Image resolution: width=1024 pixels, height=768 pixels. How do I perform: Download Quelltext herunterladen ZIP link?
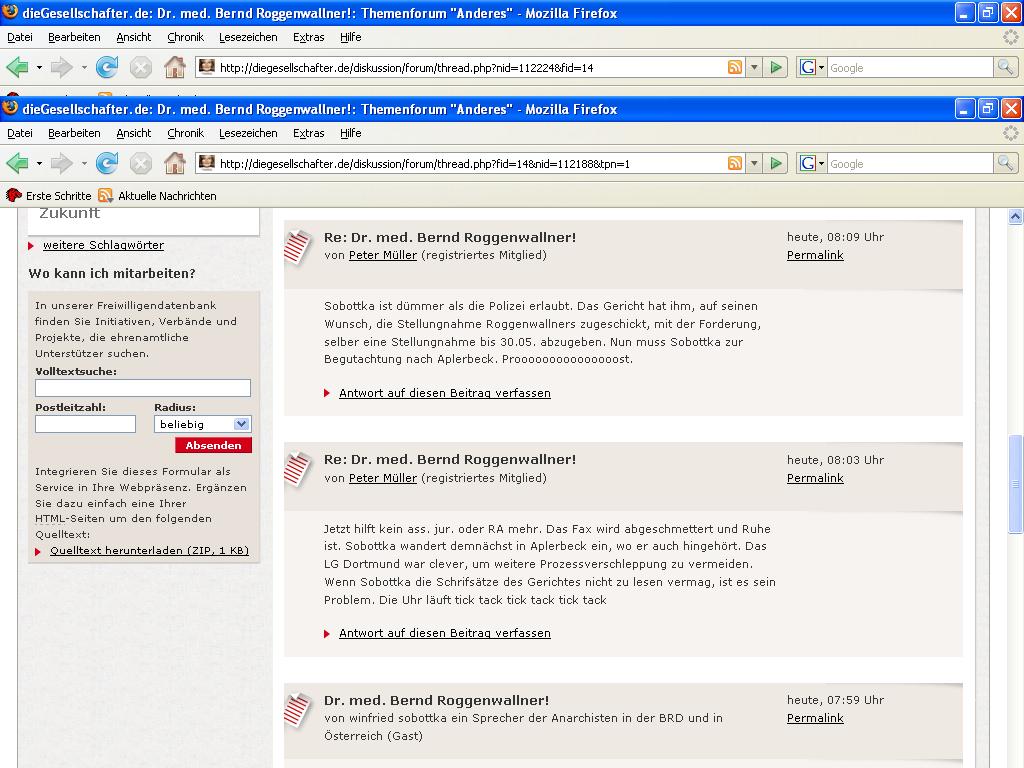pos(149,550)
